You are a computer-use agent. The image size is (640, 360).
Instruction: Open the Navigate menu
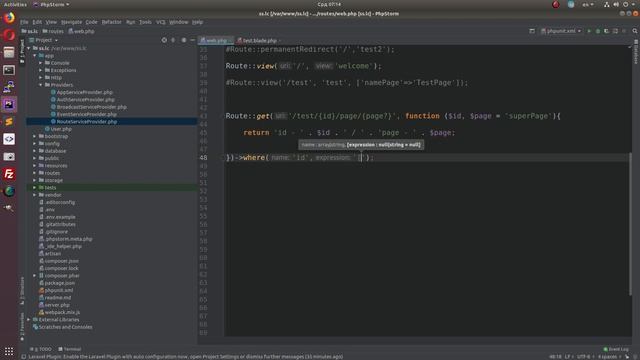(71, 22)
